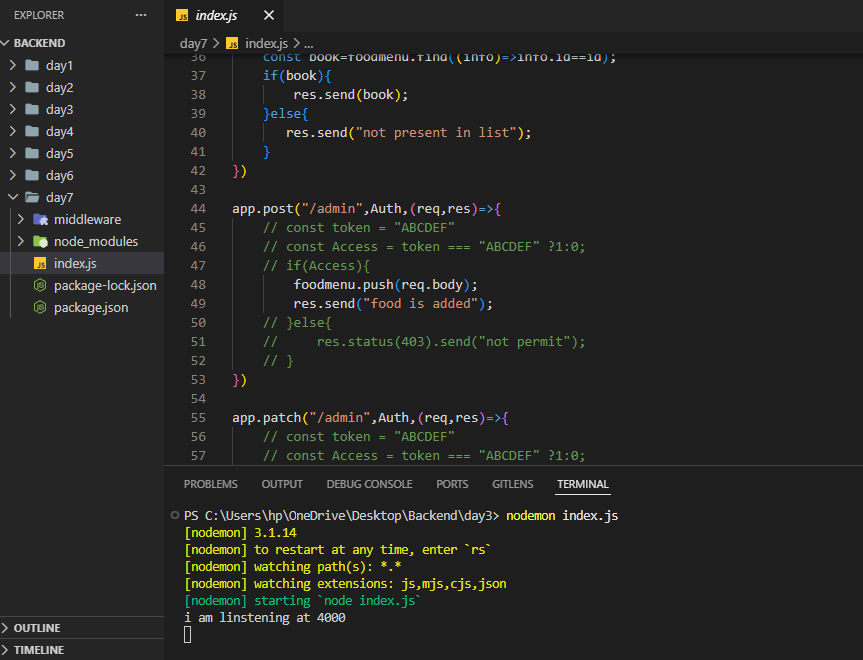Click app.post on line 44

263,209
